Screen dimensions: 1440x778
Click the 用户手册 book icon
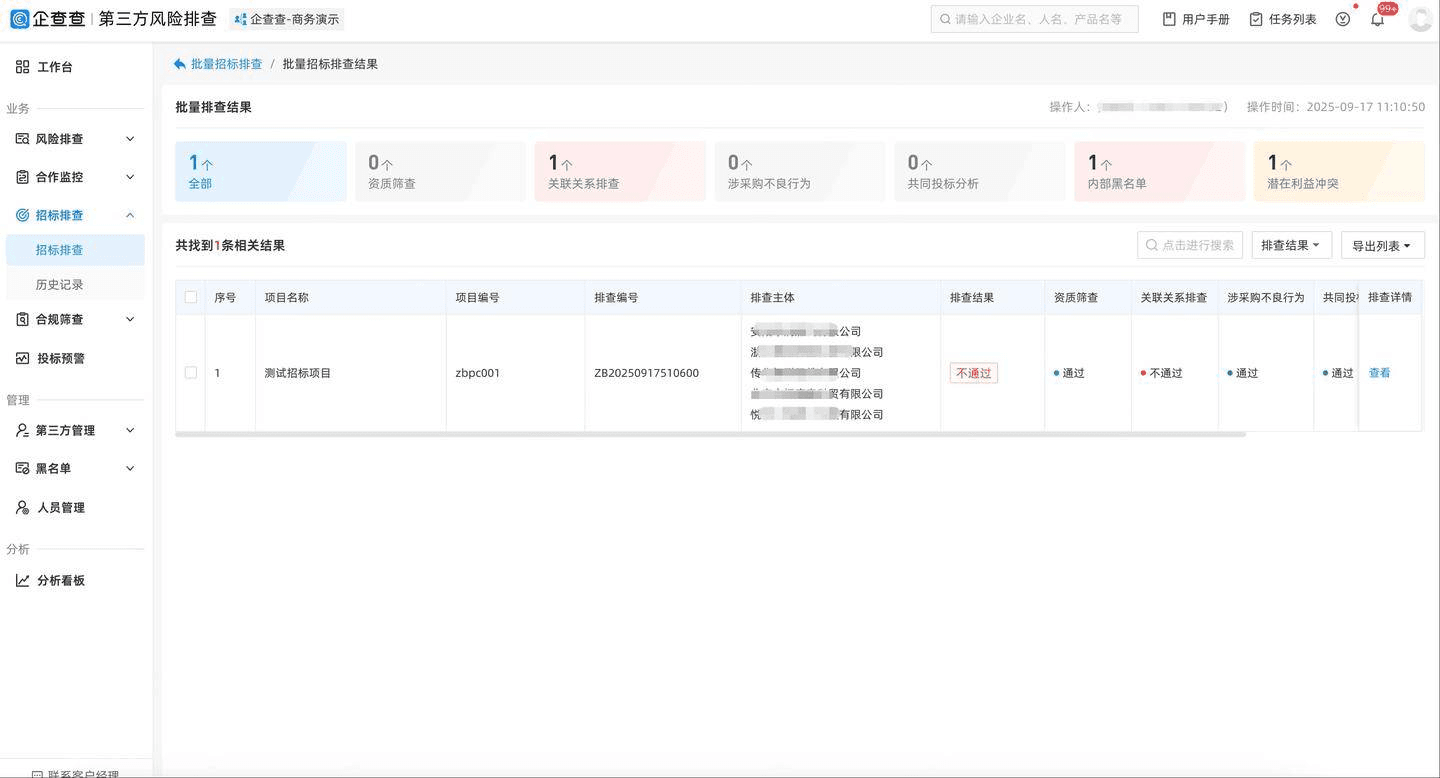(x=1169, y=19)
